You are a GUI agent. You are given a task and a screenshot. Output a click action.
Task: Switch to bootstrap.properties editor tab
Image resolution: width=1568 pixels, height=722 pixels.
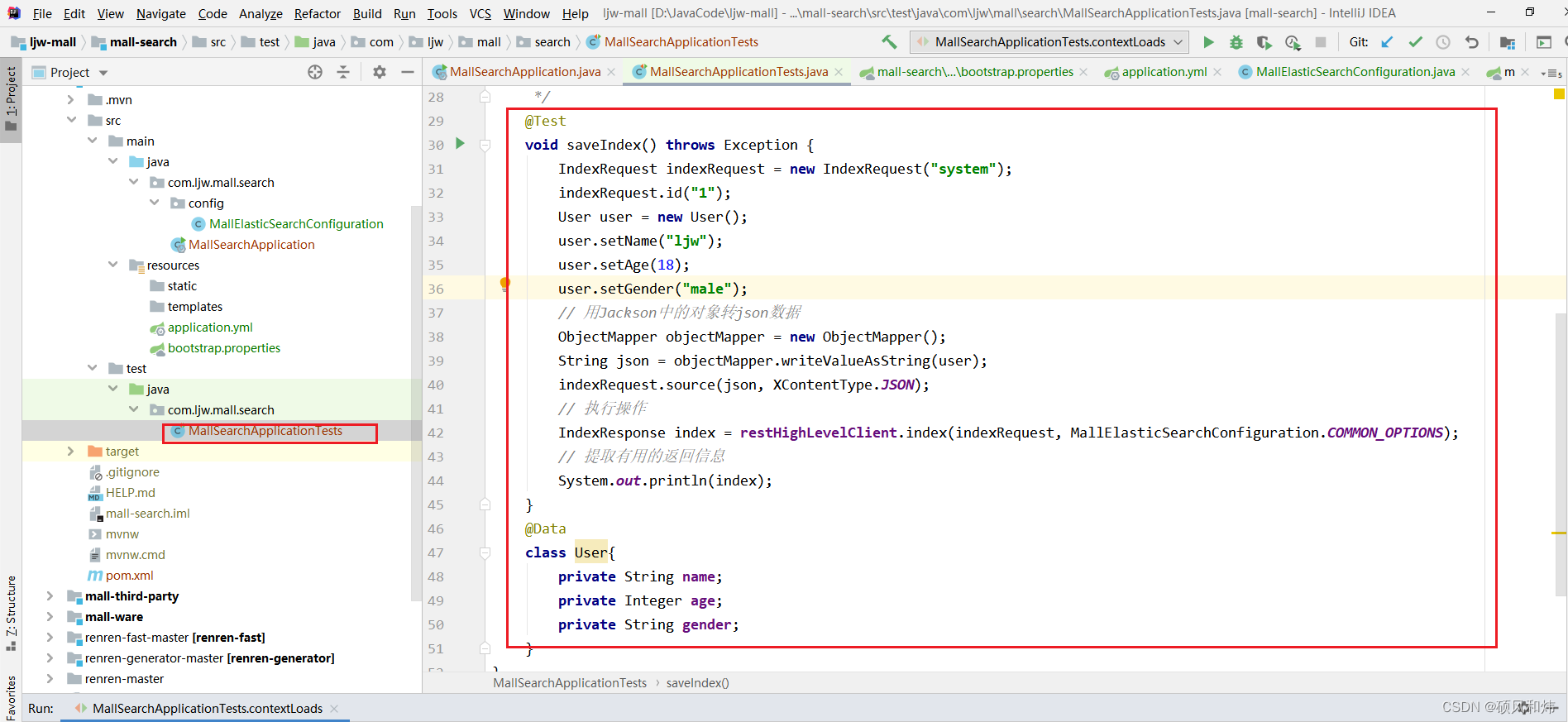(975, 72)
